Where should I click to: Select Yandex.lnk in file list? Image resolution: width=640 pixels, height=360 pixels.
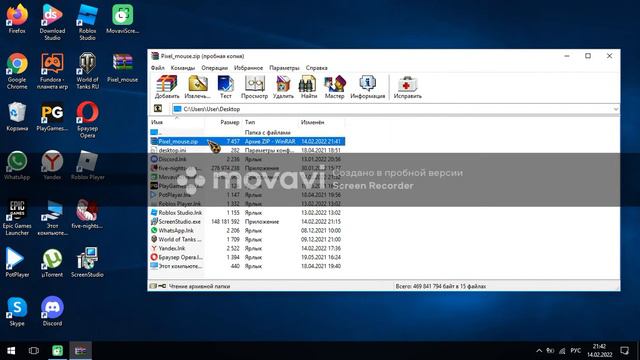[x=247, y=248]
